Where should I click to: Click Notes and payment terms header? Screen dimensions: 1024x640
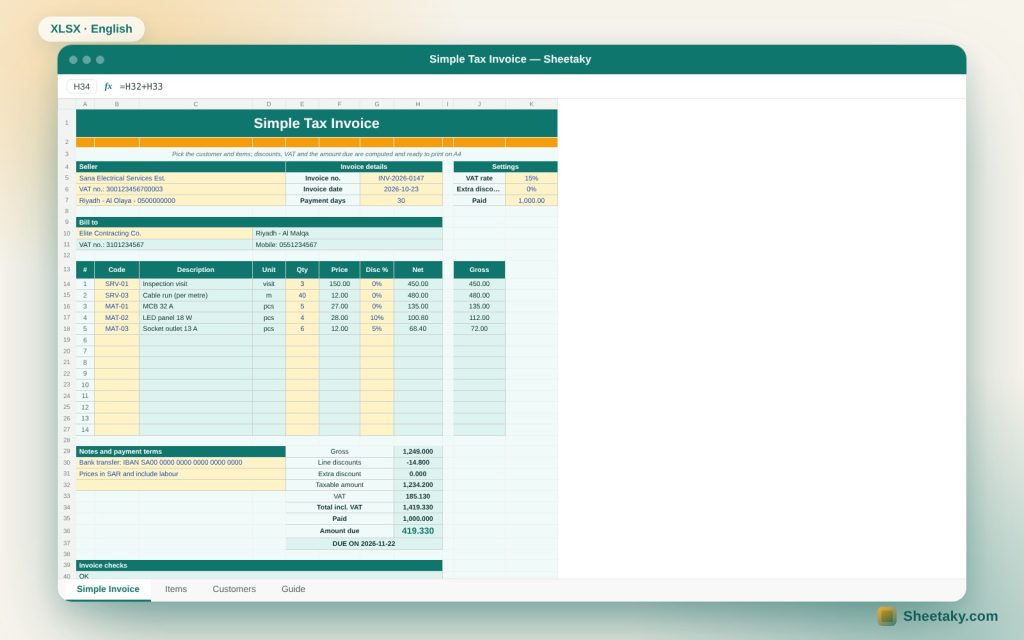pos(181,451)
